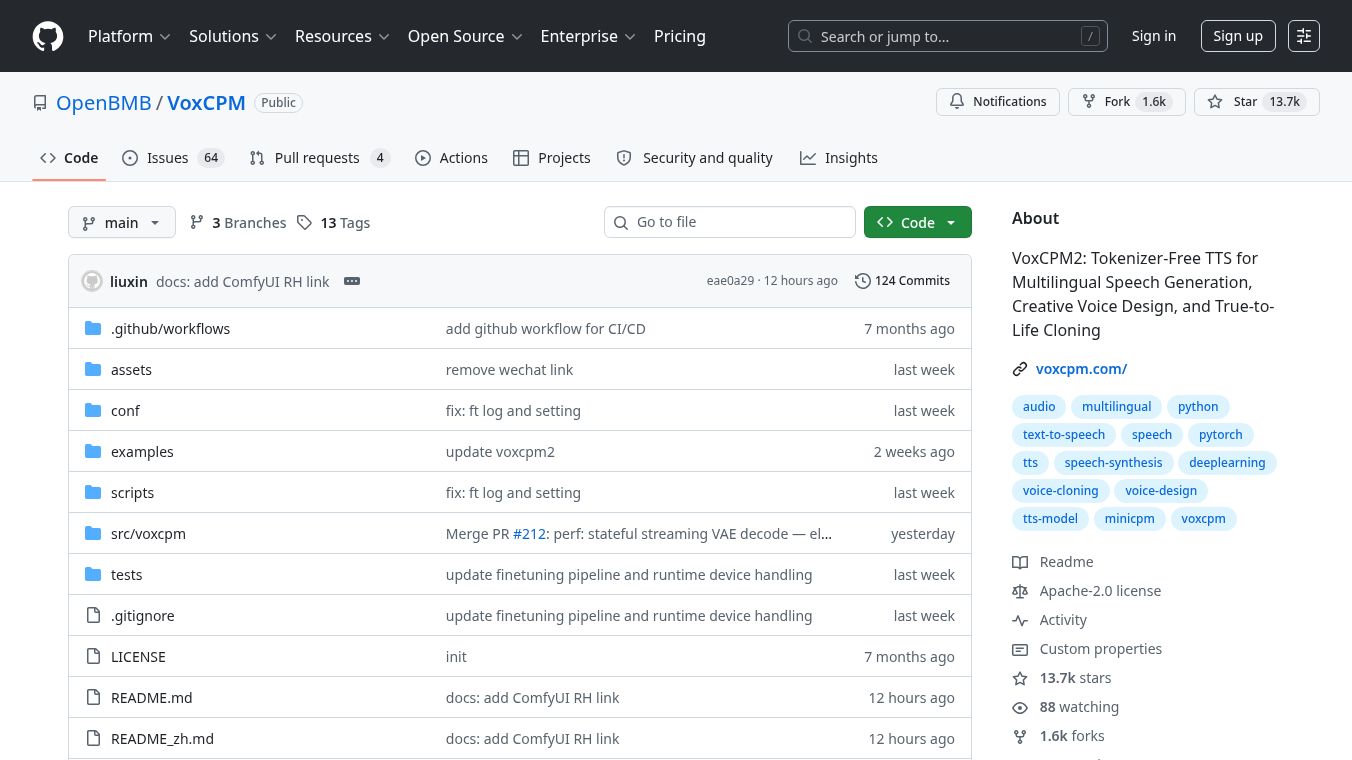This screenshot has height=760, width=1352.
Task: Click the text-to-speech topic tag
Action: coord(1064,435)
